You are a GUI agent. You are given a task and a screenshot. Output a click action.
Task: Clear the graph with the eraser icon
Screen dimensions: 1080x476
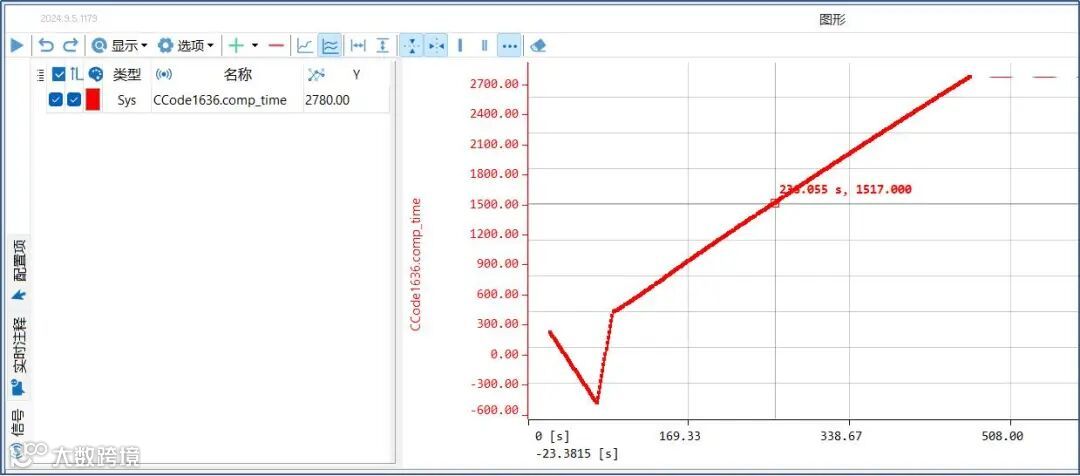point(539,45)
